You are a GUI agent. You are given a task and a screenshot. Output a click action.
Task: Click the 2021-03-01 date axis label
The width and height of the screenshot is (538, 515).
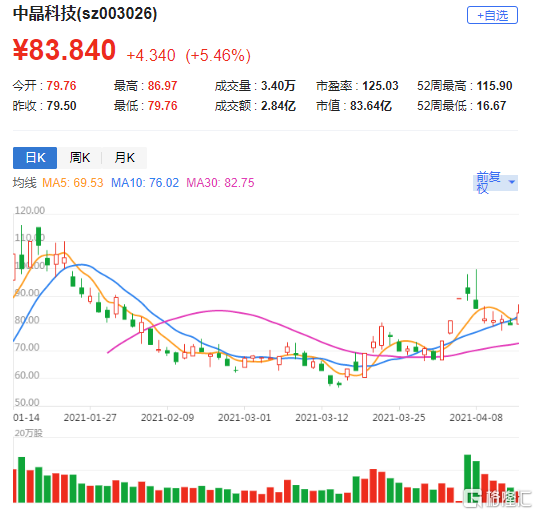[245, 418]
